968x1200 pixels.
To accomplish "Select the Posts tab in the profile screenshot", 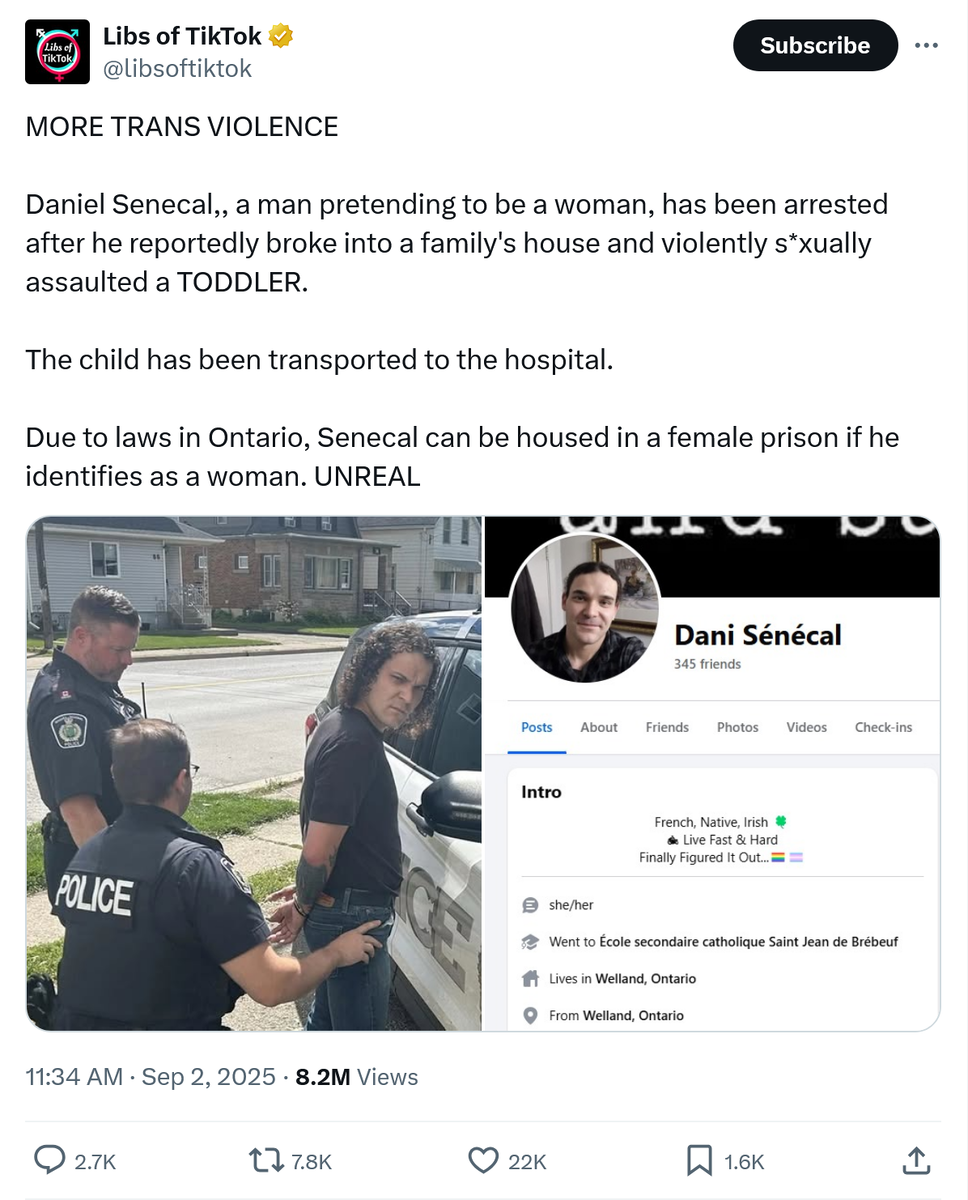I will tap(537, 727).
